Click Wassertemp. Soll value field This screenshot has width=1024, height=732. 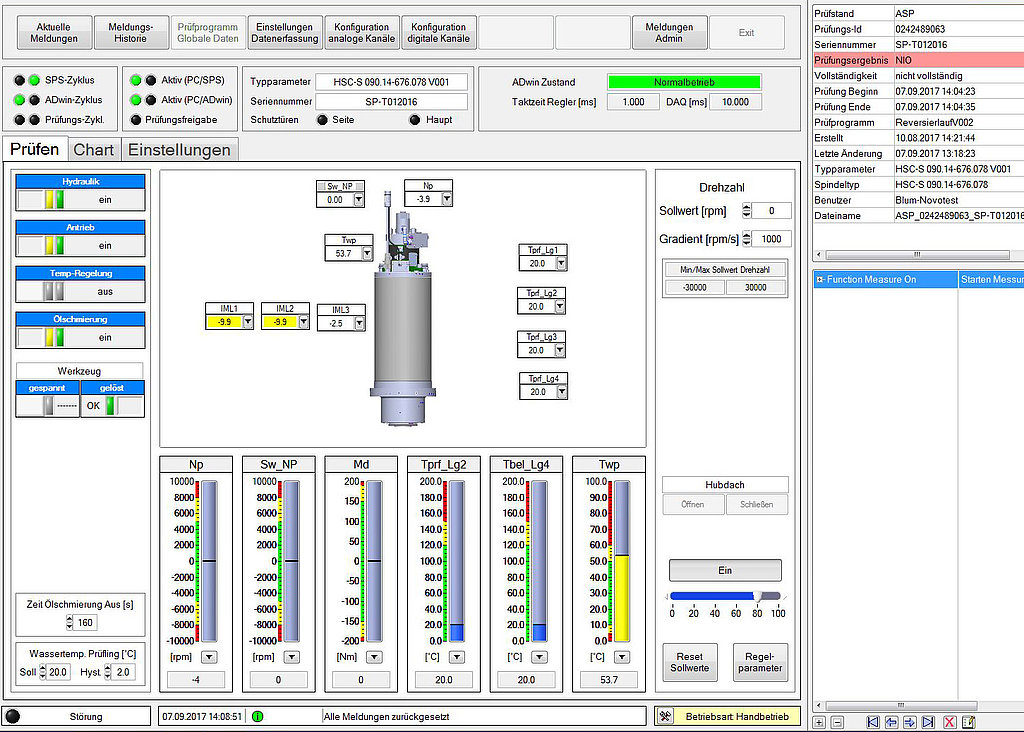58,672
